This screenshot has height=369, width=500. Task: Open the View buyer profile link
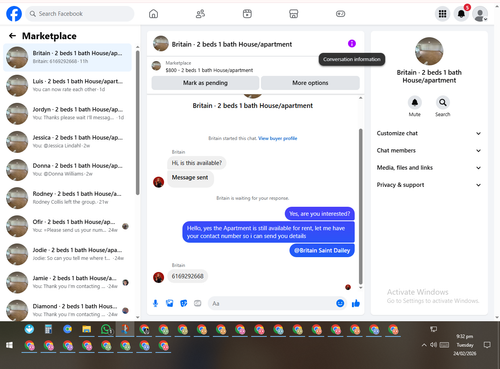point(277,138)
